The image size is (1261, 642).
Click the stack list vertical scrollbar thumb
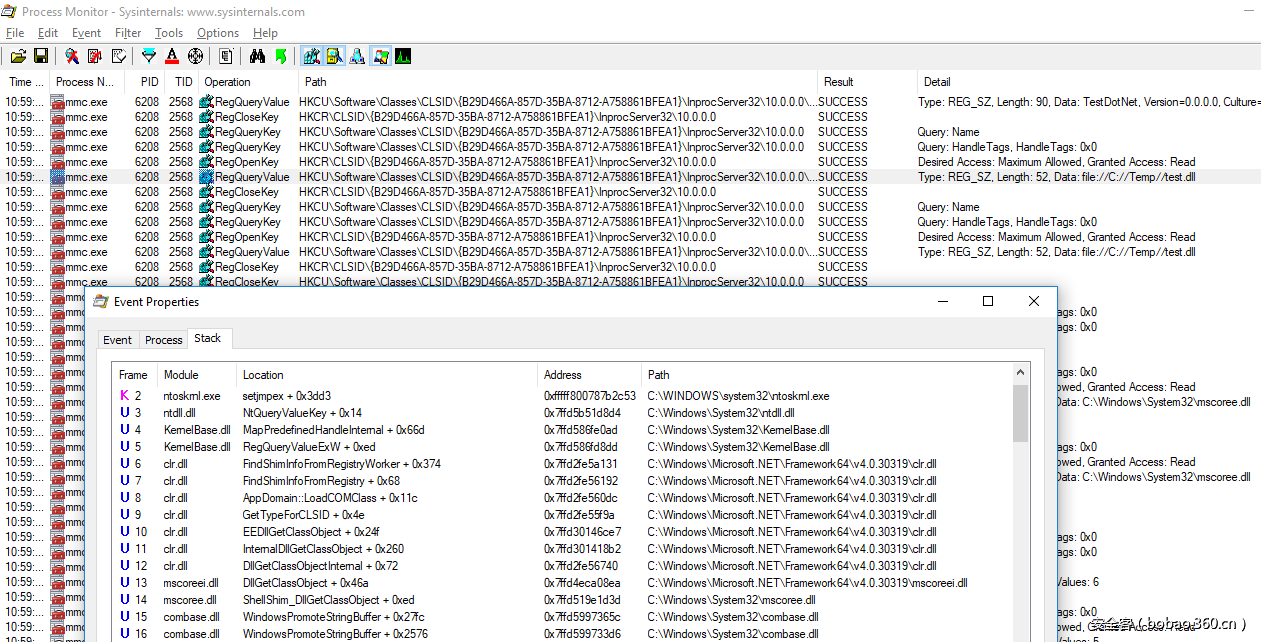pos(1020,413)
